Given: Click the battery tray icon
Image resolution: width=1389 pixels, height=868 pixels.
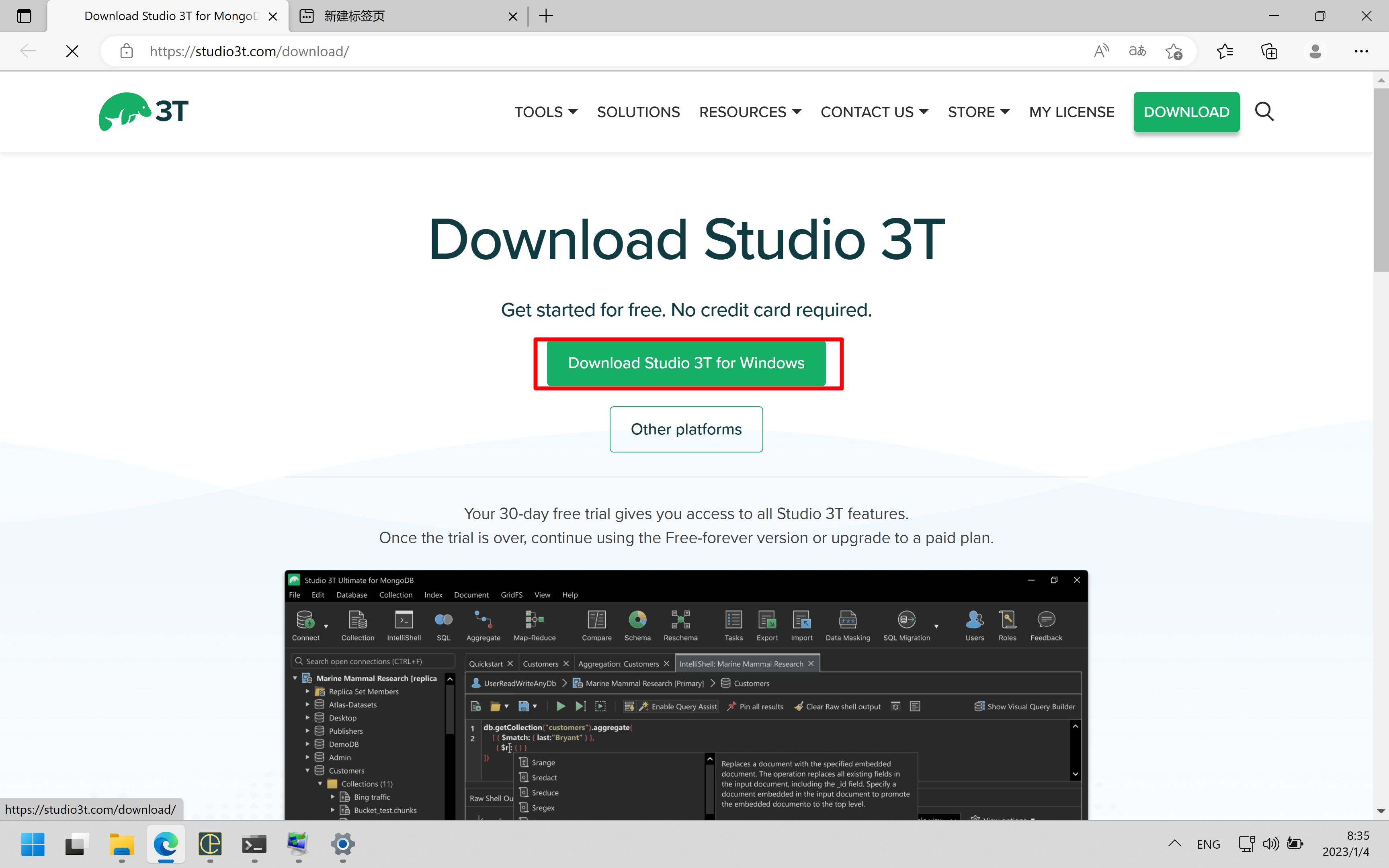Looking at the screenshot, I should pyautogui.click(x=1295, y=844).
